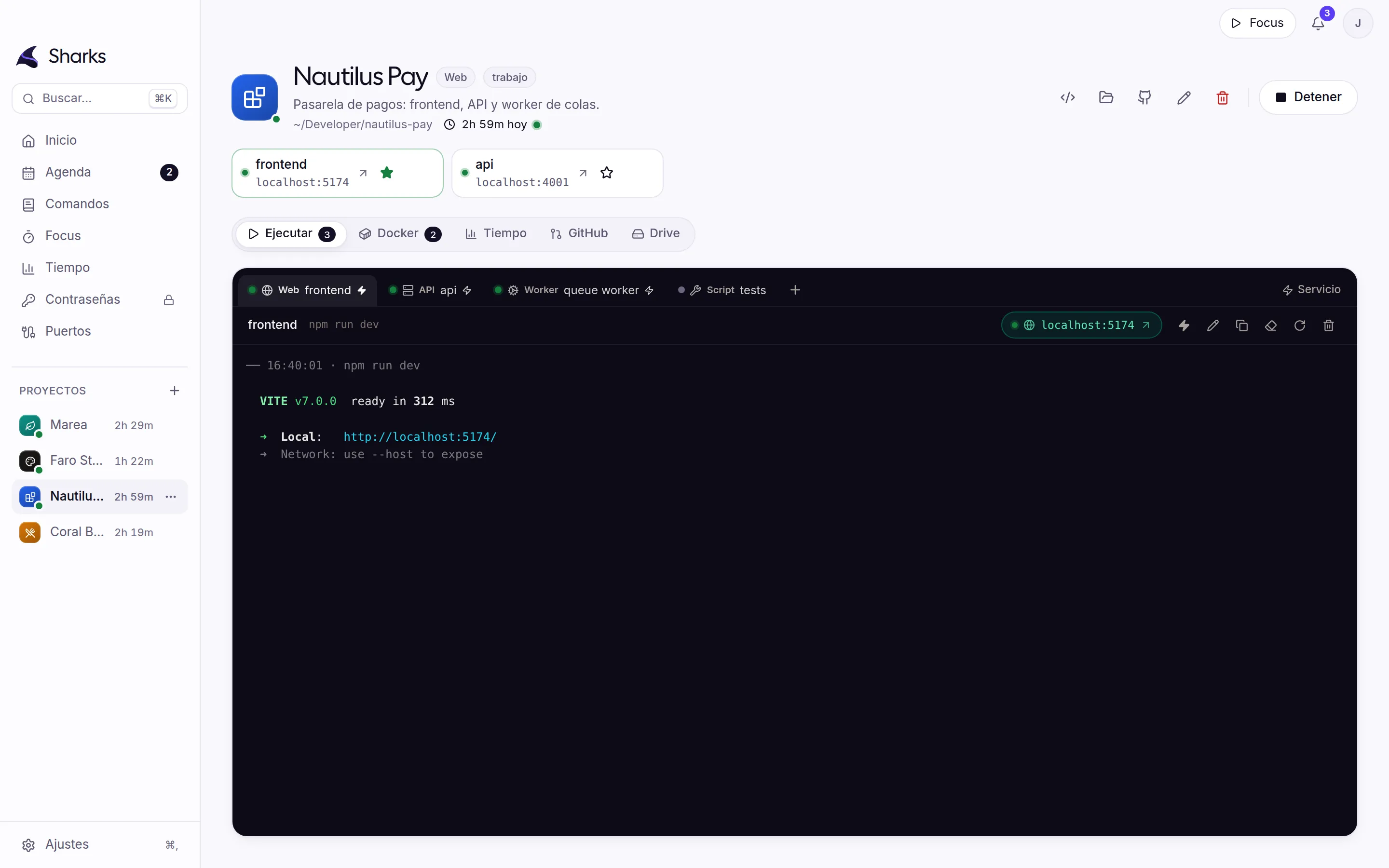Add new command tab plus icon
The width and height of the screenshot is (1389, 868).
[x=795, y=290]
